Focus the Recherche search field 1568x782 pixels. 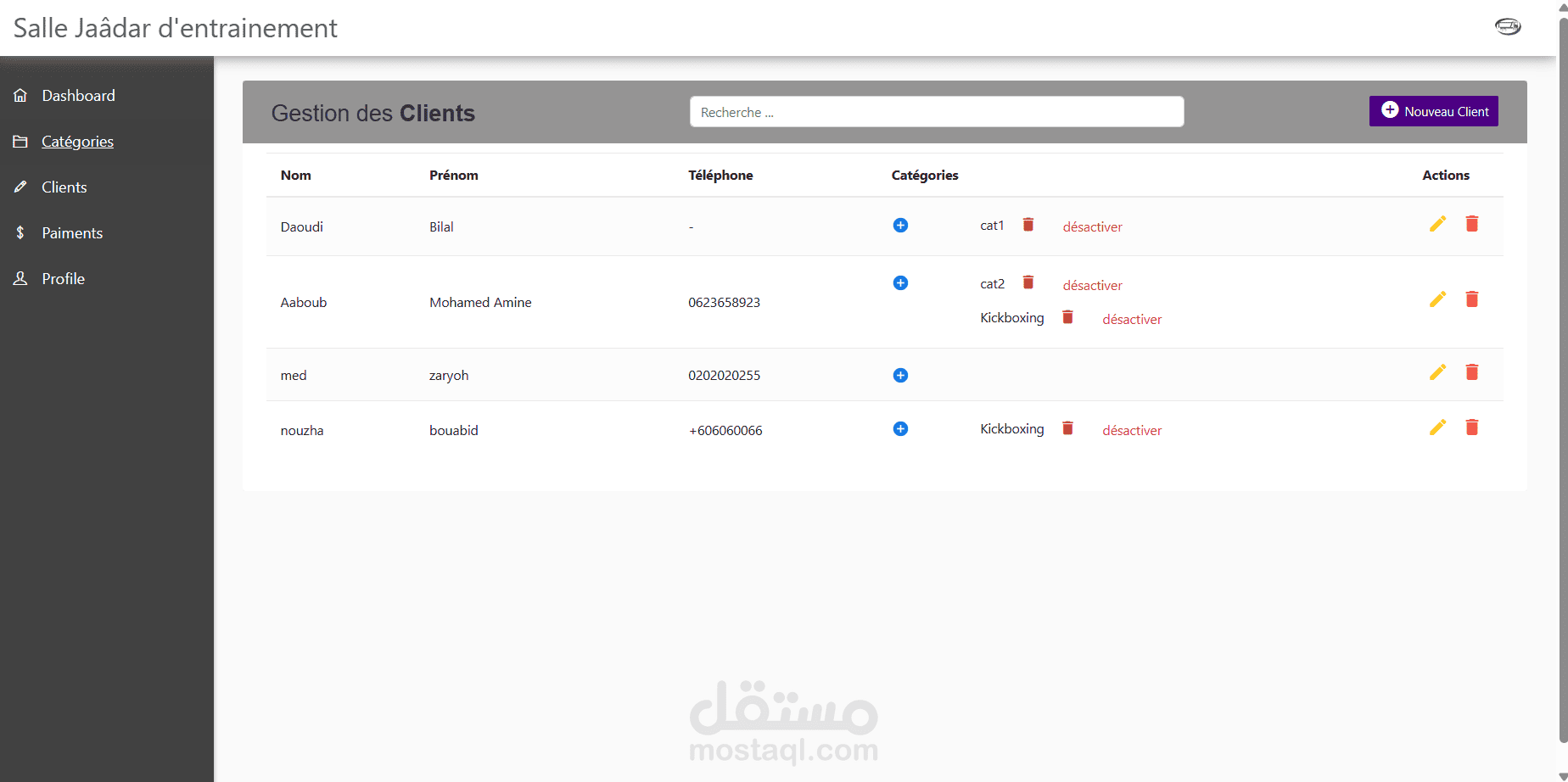pyautogui.click(x=937, y=112)
